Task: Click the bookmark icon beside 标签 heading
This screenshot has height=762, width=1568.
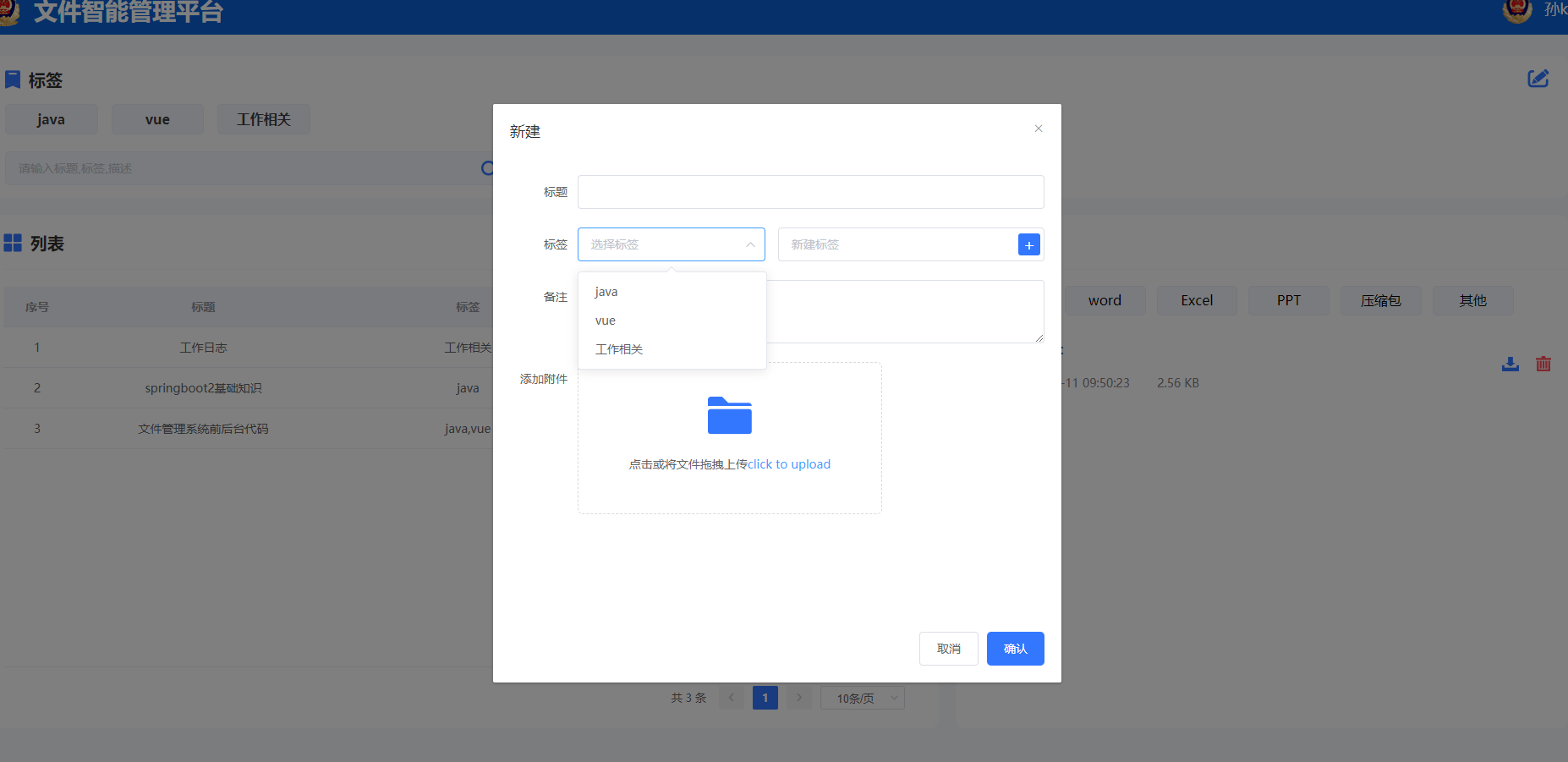Action: pyautogui.click(x=13, y=79)
